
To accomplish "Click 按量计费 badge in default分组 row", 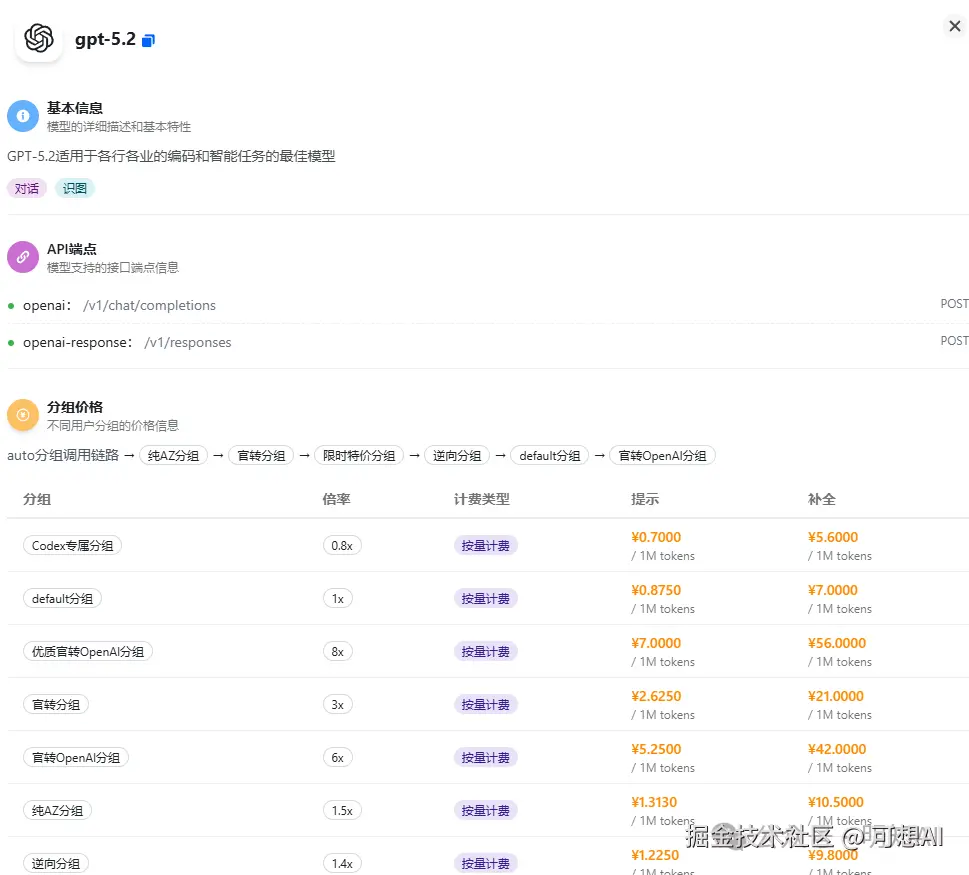I will click(485, 598).
